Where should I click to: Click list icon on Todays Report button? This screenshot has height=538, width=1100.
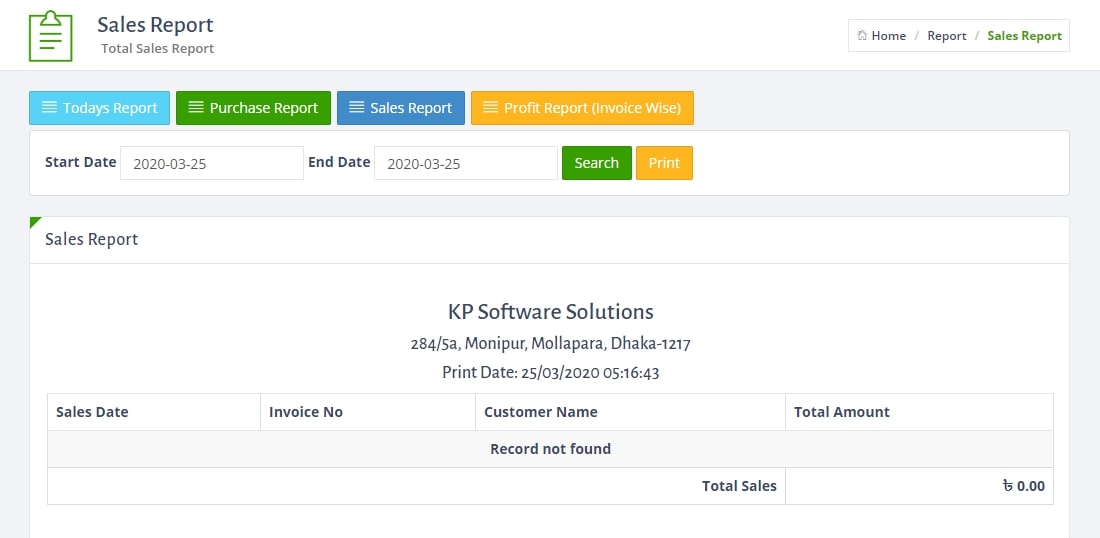coord(50,107)
